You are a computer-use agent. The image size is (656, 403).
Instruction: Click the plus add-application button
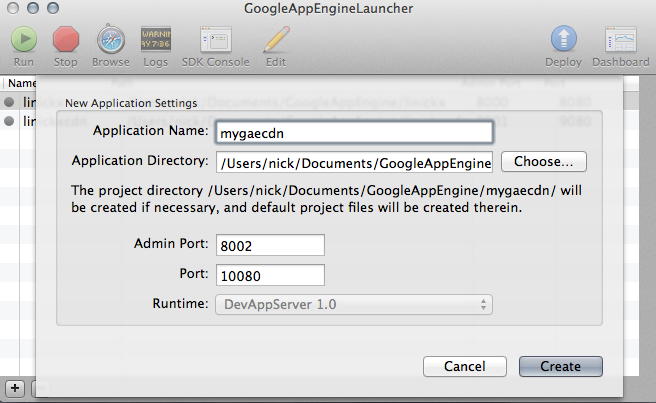pos(15,388)
